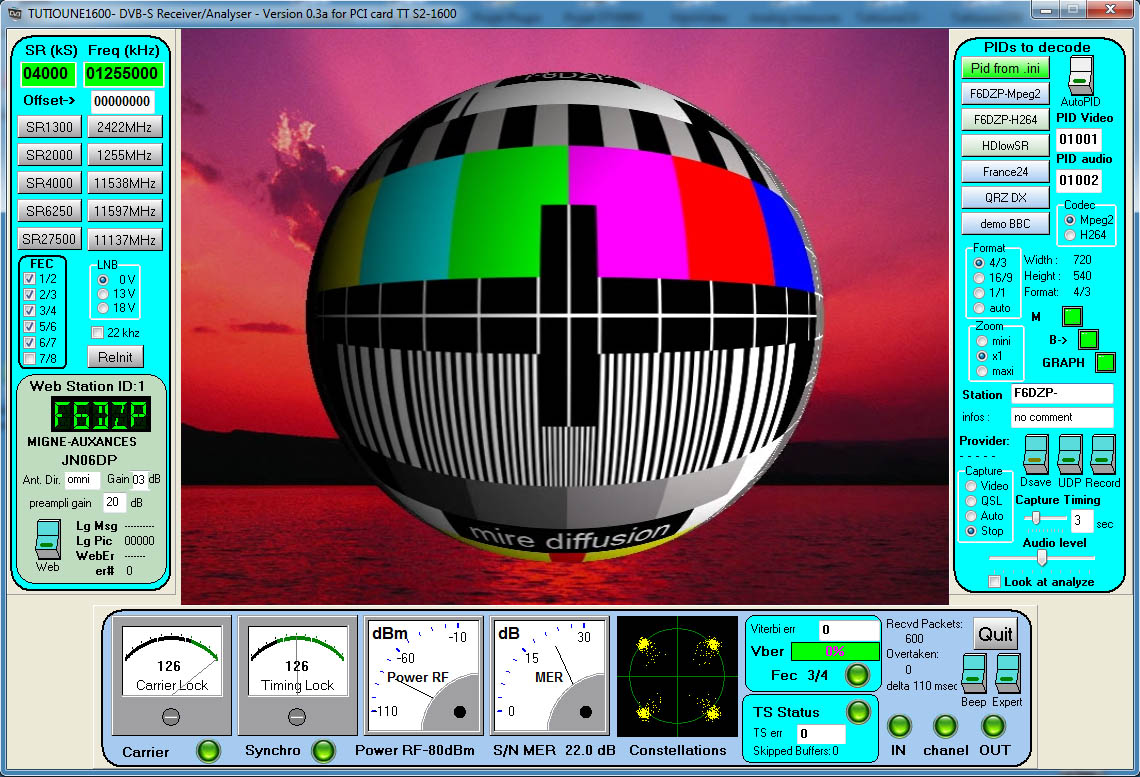Uncheck FEC 5/6 checkbox
Screen dimensions: 1140x777
pos(29,326)
